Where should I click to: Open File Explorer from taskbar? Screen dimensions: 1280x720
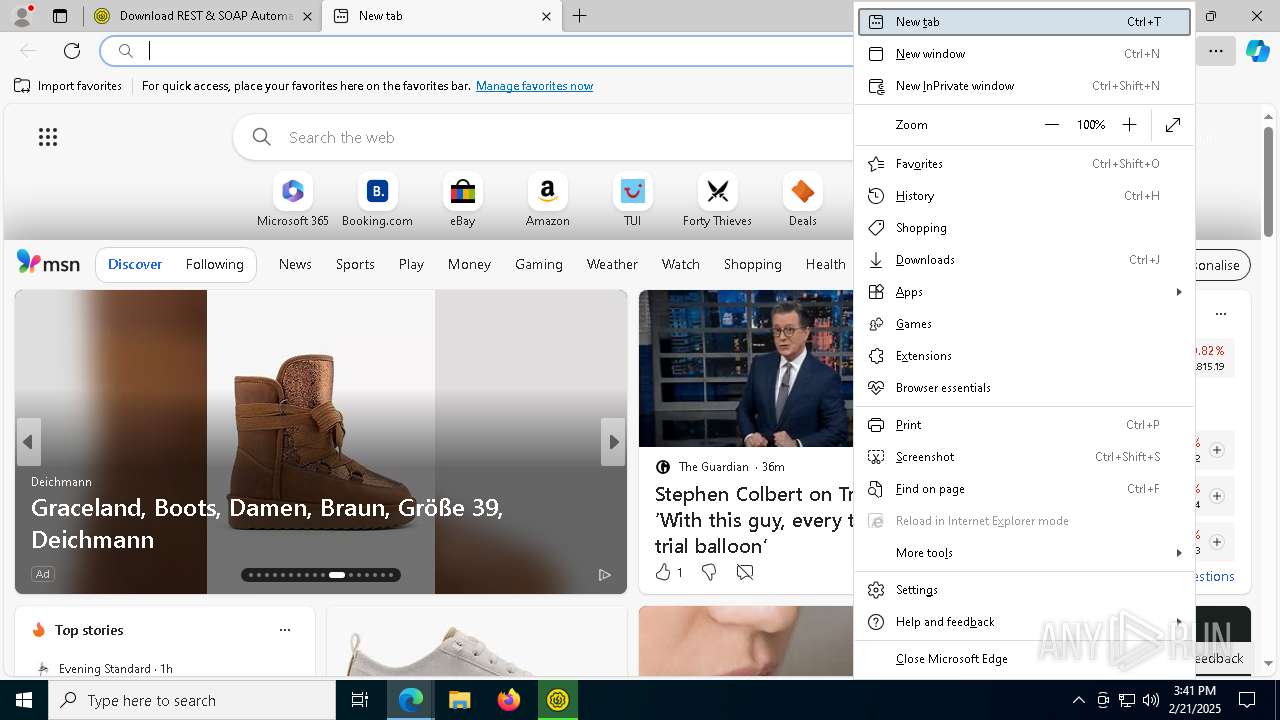click(x=459, y=700)
